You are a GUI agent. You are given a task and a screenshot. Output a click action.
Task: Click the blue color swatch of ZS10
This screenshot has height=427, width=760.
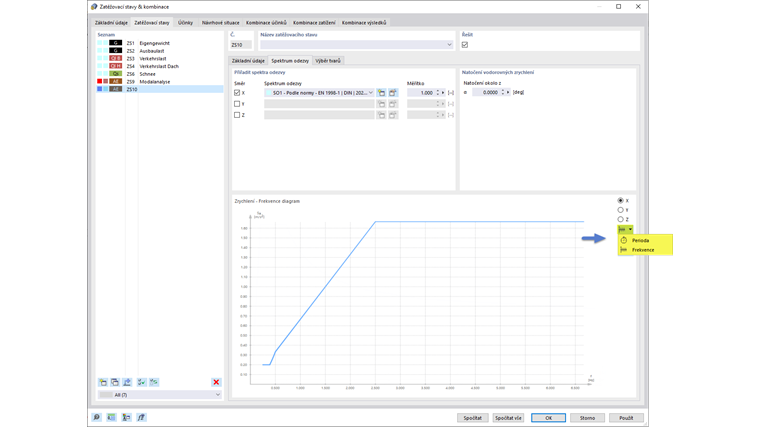tap(99, 89)
